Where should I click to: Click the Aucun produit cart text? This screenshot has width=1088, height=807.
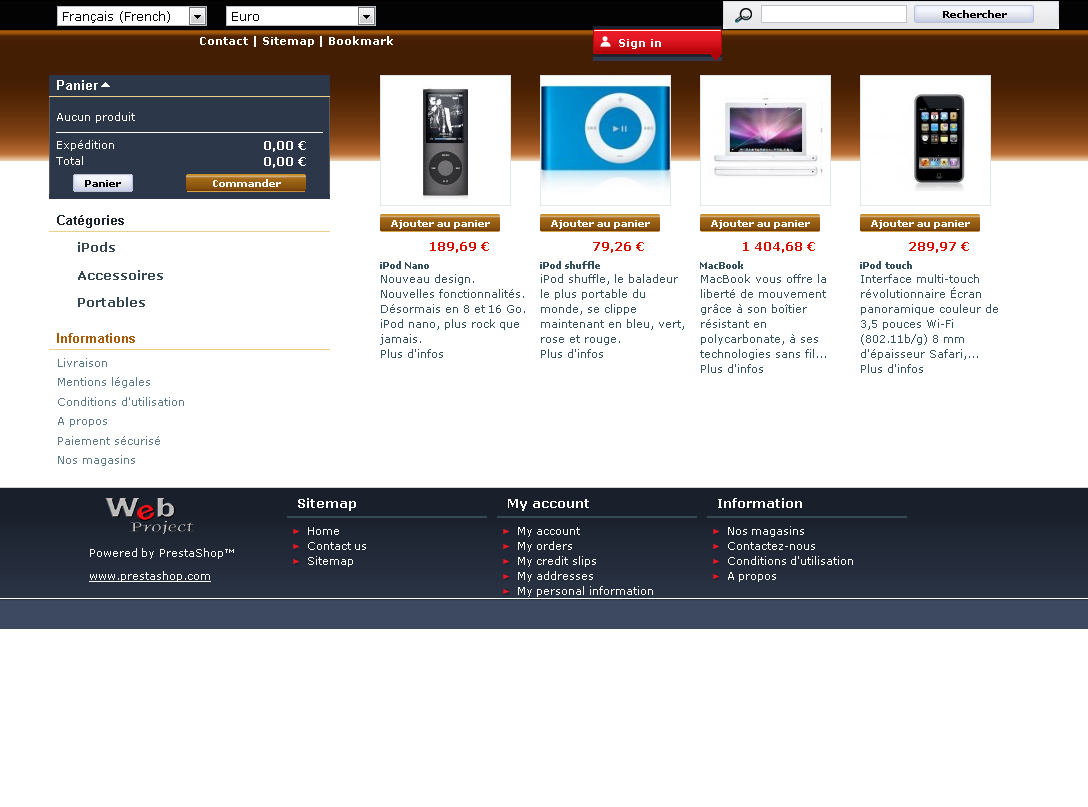pos(96,117)
